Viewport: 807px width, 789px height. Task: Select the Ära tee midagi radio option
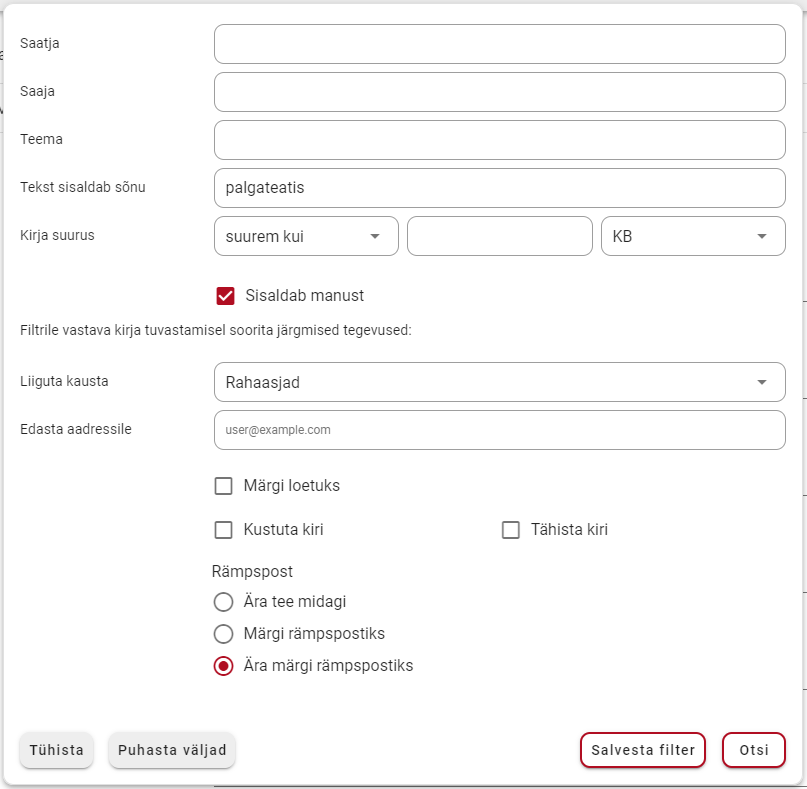tap(223, 602)
